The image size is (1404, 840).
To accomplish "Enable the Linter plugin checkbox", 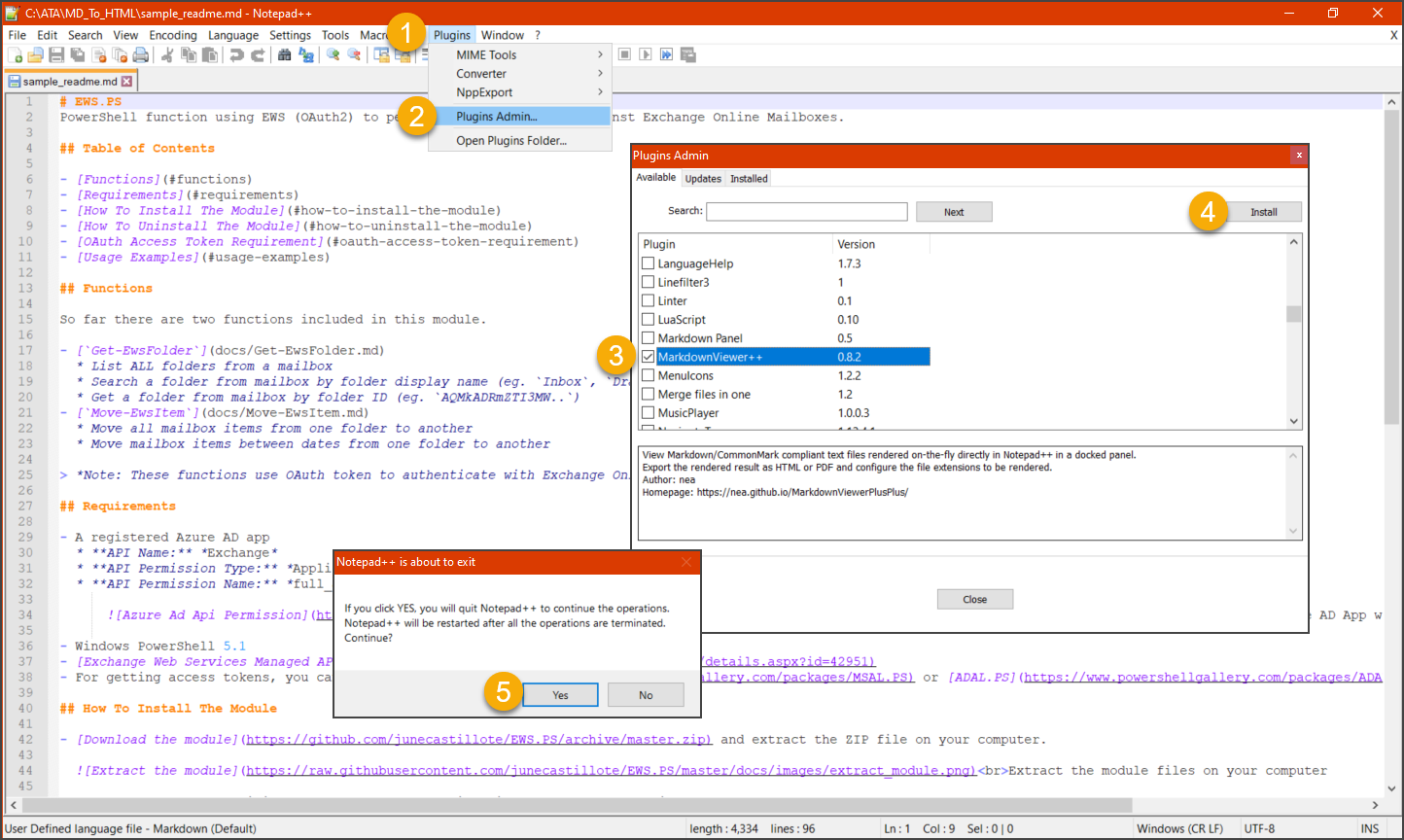I will (648, 300).
